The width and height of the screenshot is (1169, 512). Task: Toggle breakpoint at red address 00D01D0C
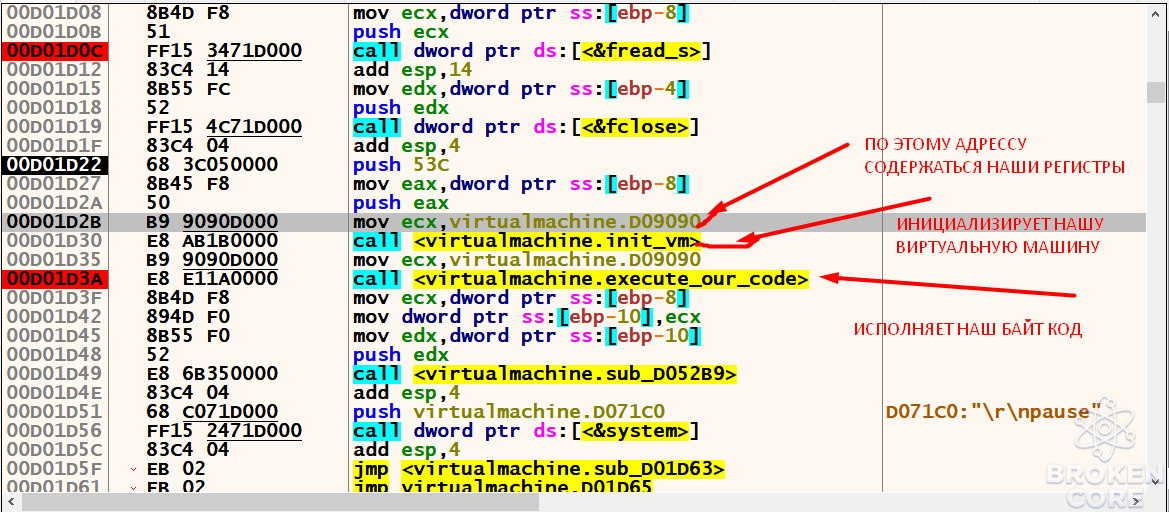[x=57, y=51]
